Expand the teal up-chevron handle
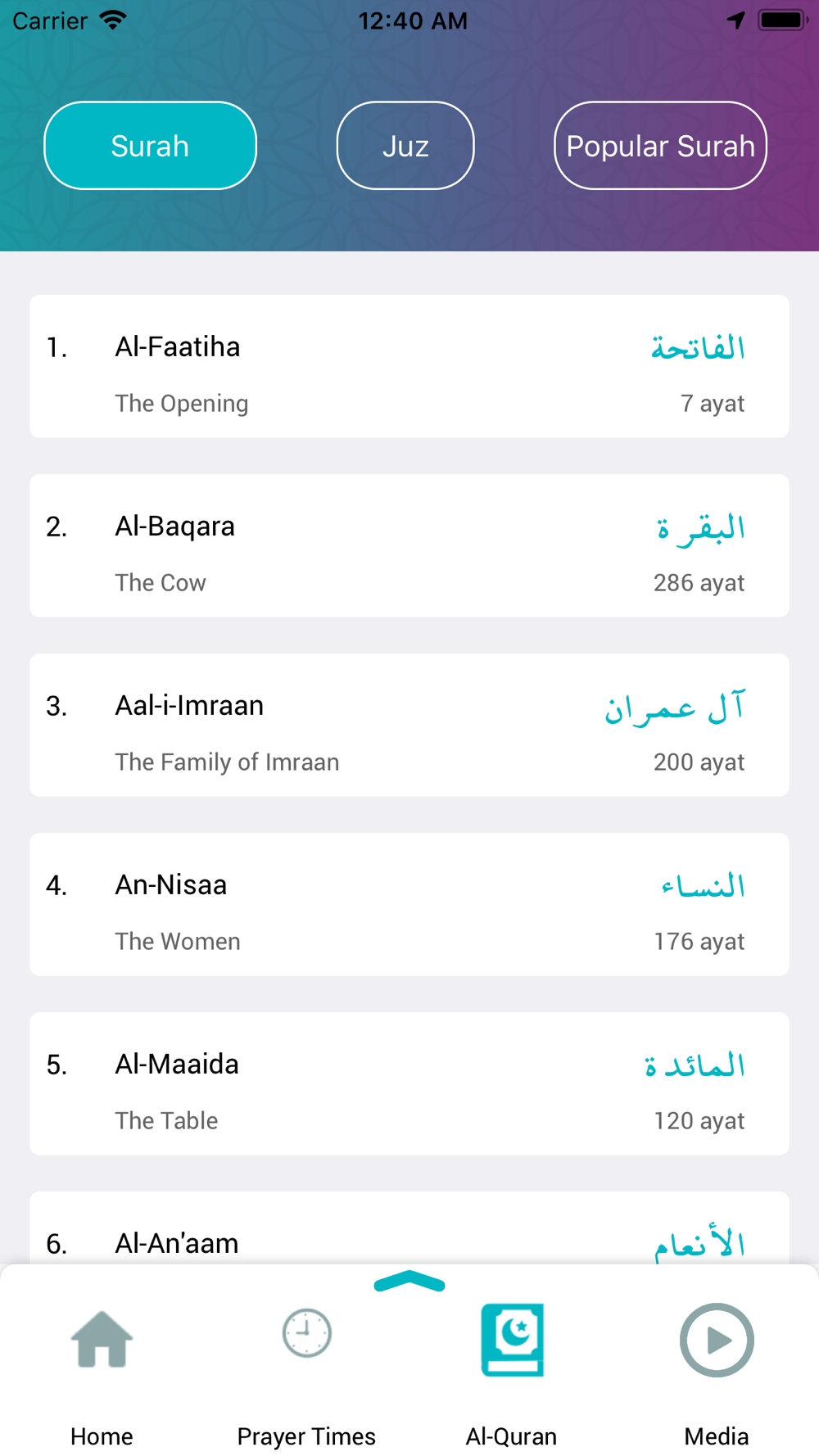819x1456 pixels. click(x=409, y=1282)
